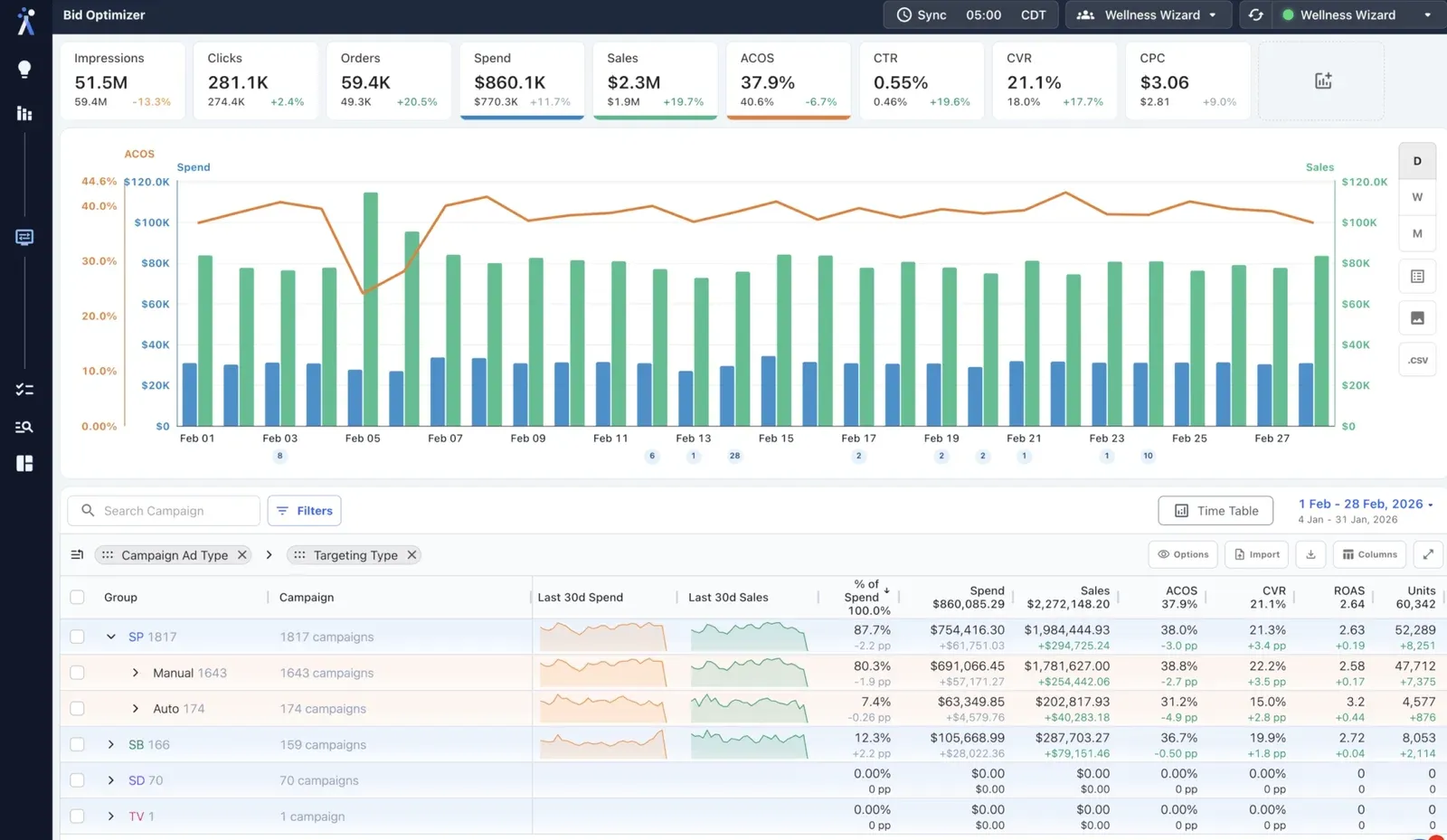Open the bar chart analytics sidebar icon
This screenshot has height=840, width=1447.
pos(24,113)
